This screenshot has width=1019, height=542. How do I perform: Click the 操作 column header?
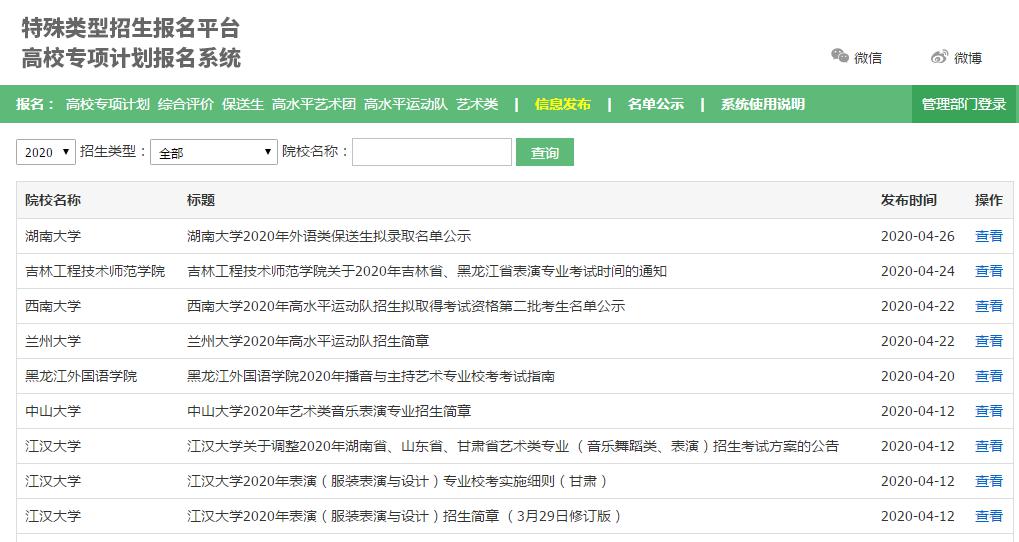[x=988, y=200]
